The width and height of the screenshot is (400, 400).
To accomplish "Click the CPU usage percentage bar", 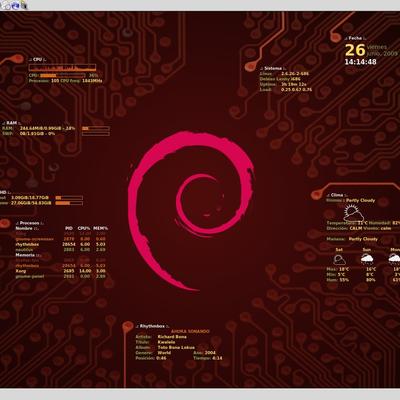I will (62, 76).
